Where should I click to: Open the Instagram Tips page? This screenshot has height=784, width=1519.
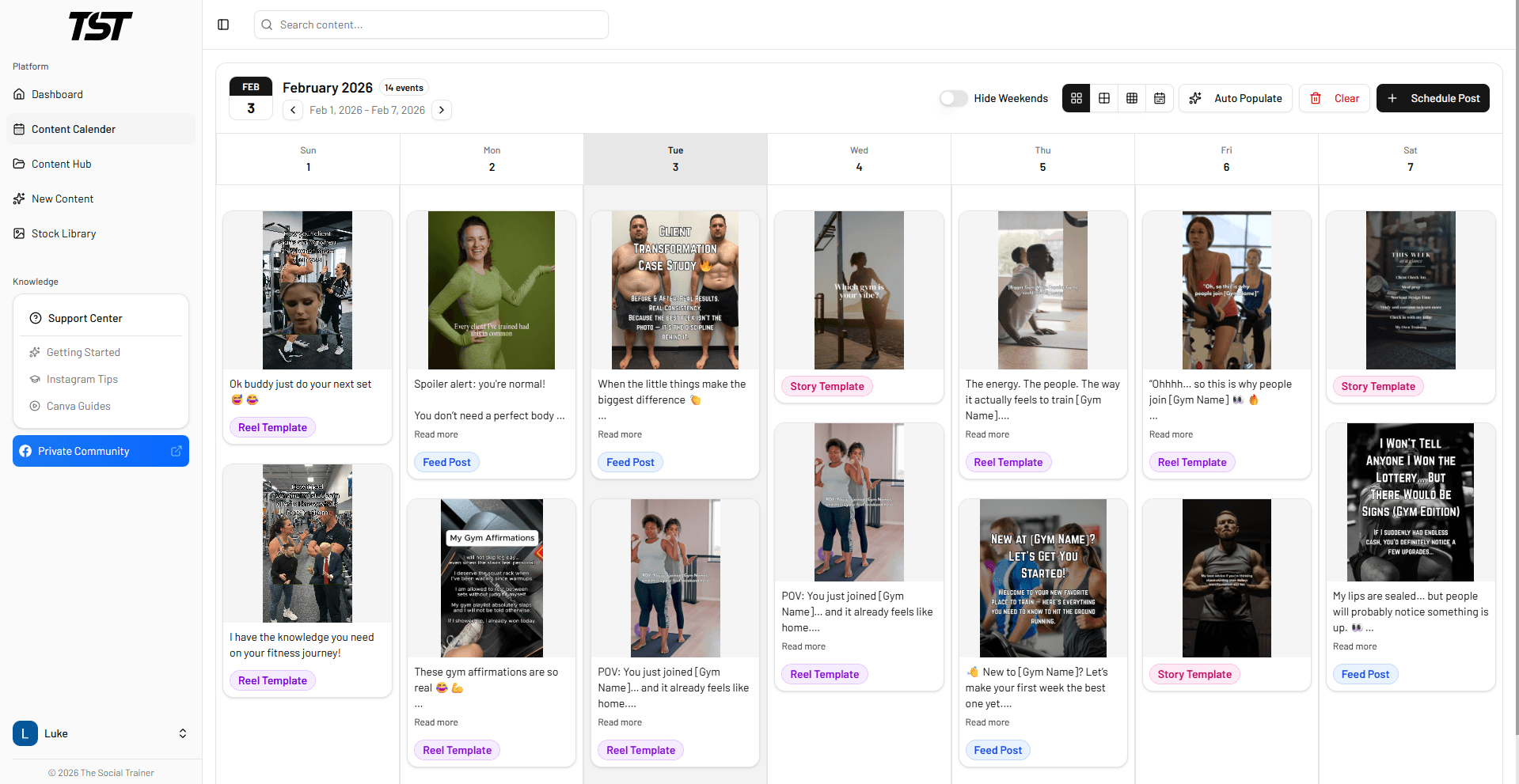coord(82,379)
